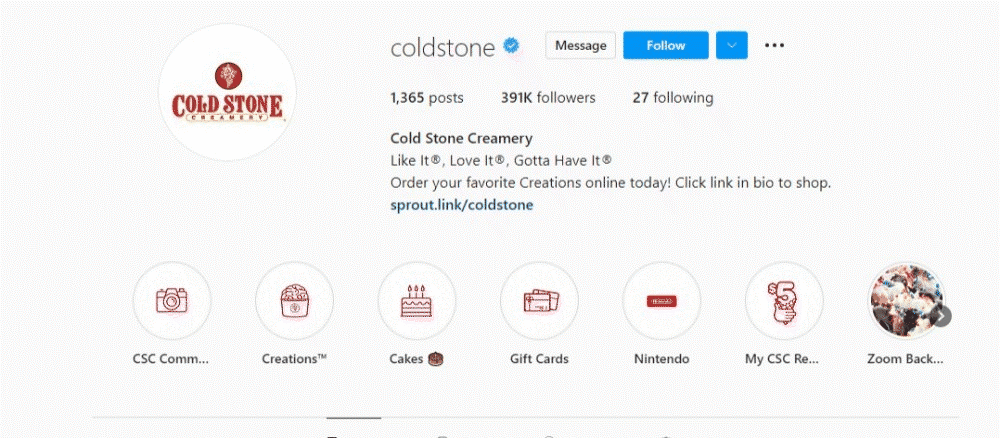Open the three-dot more options menu

(x=774, y=45)
